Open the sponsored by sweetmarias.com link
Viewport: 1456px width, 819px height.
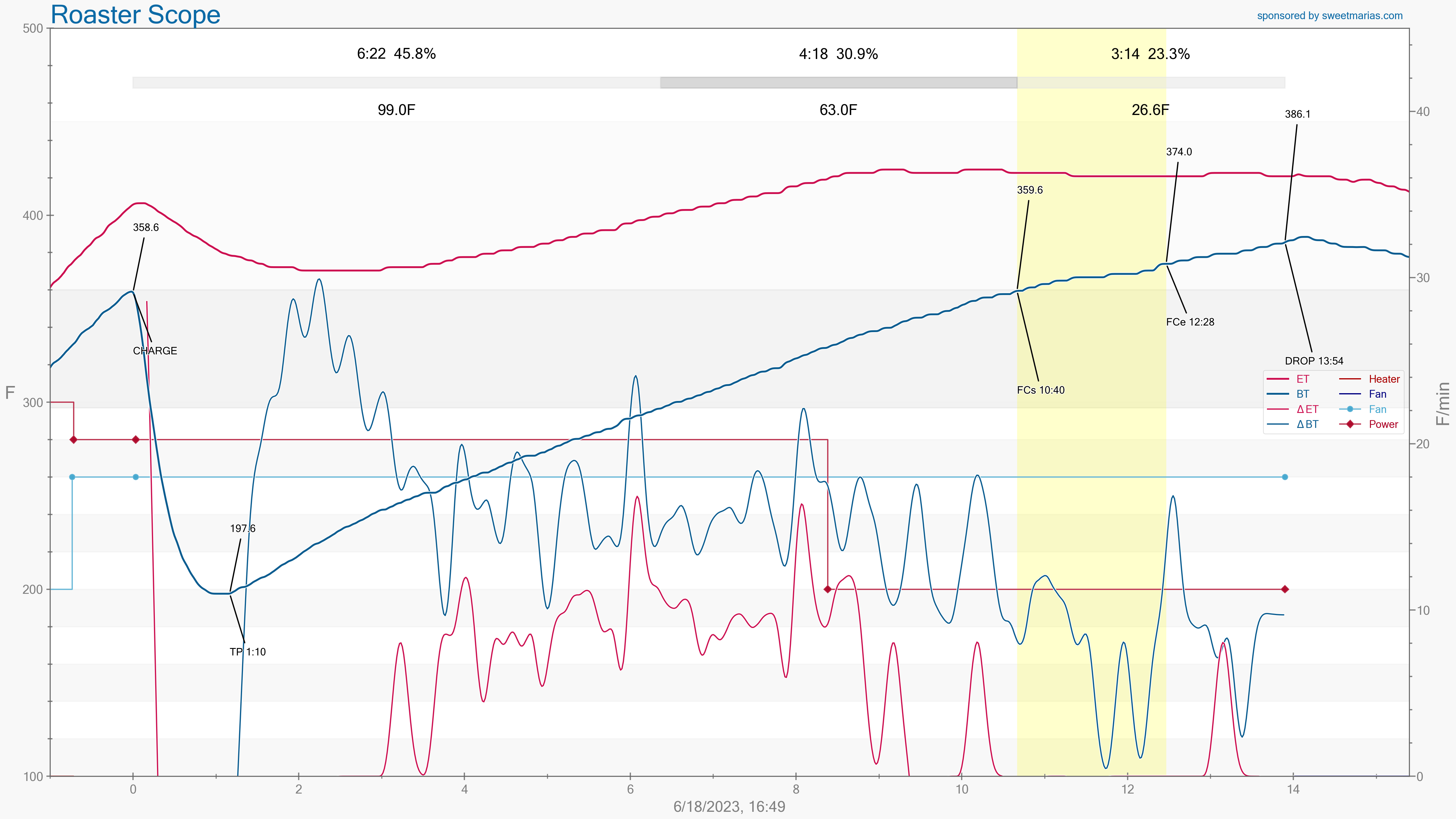point(1329,16)
